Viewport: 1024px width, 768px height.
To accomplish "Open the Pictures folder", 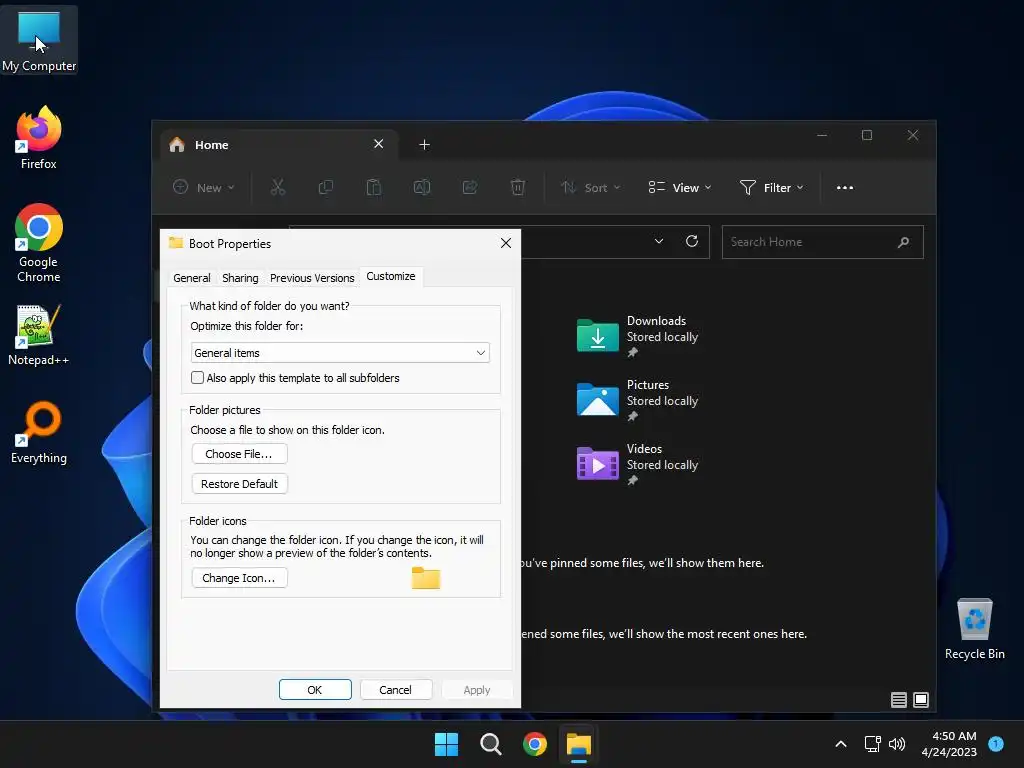I will coord(637,400).
